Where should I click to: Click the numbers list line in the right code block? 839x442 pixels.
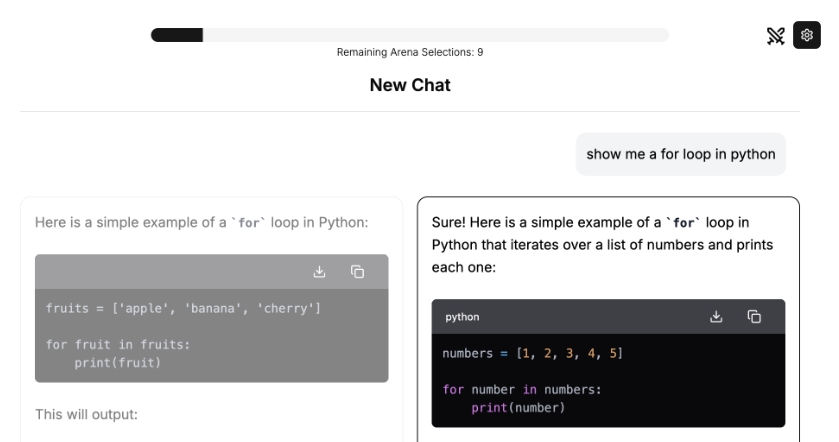(x=532, y=354)
